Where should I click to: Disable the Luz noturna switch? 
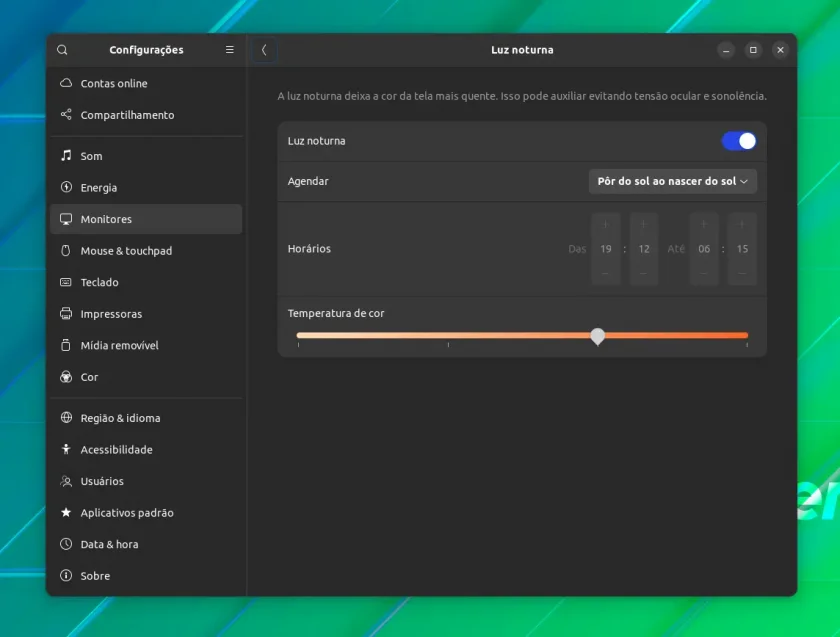click(x=739, y=141)
